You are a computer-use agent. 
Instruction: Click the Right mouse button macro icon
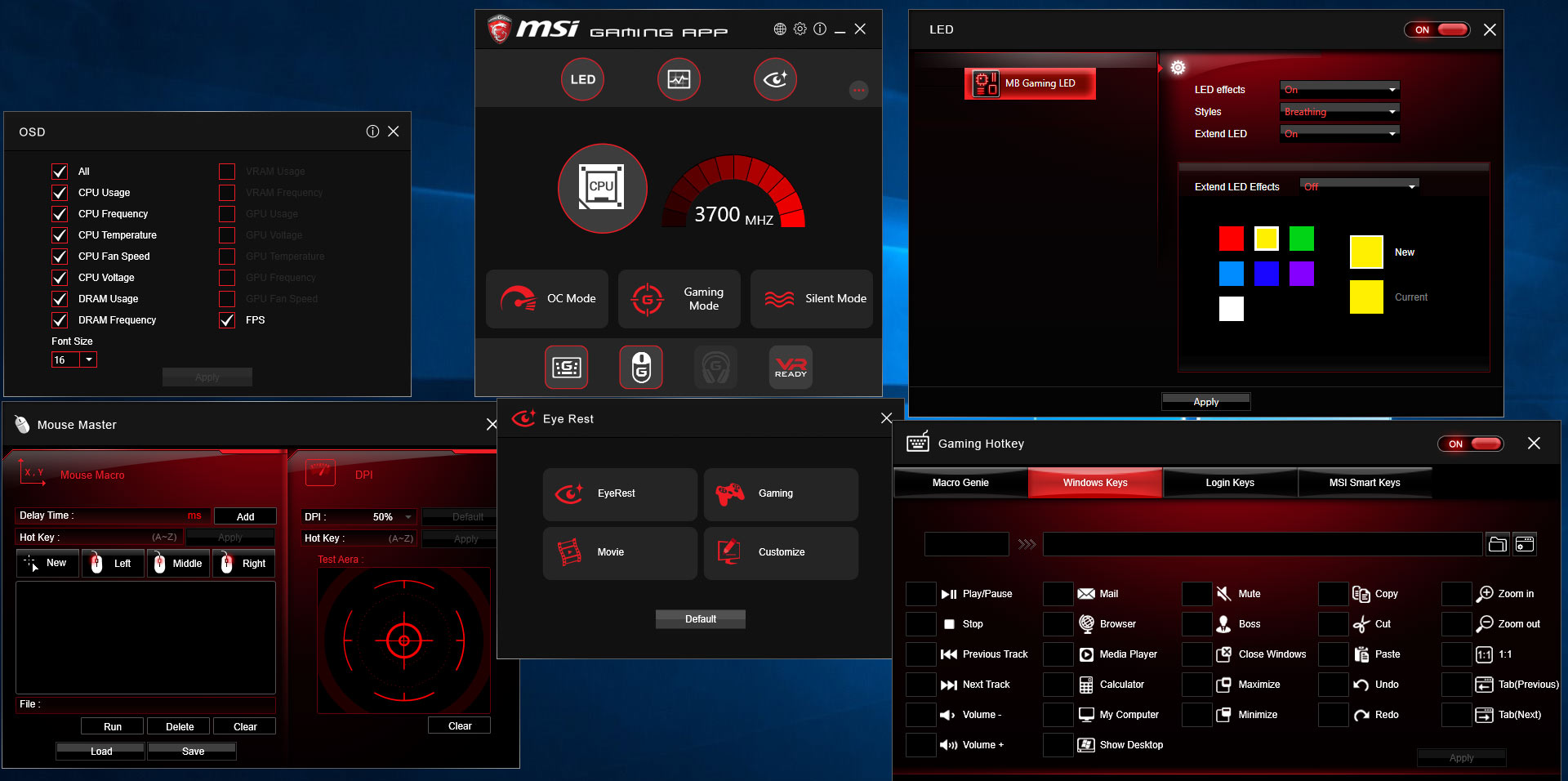click(x=244, y=564)
